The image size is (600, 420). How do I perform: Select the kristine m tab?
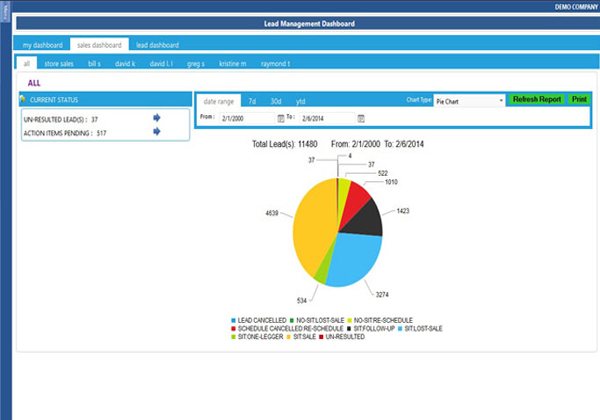point(232,63)
